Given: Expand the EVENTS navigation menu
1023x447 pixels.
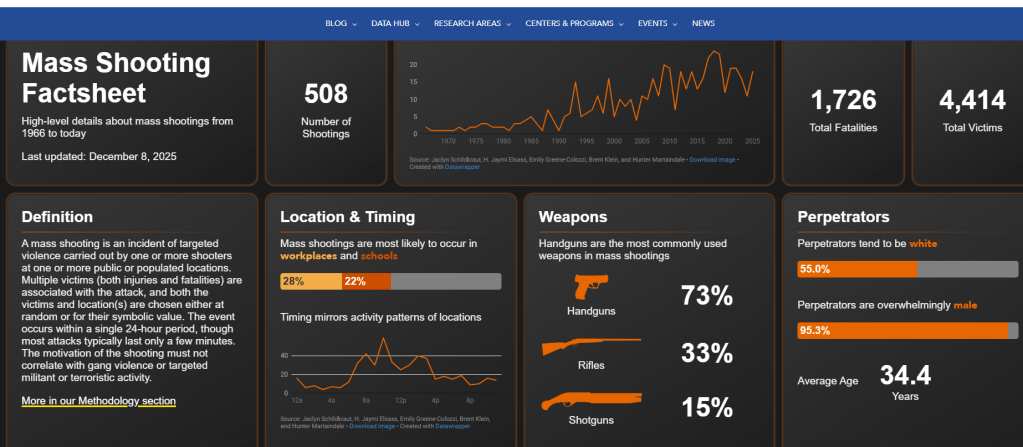Looking at the screenshot, I should coord(657,23).
